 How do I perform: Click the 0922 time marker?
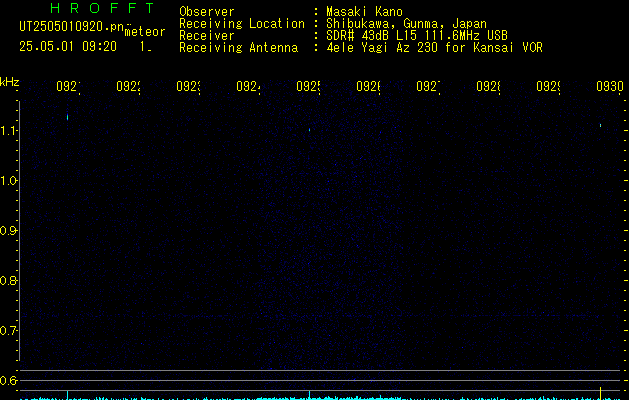tap(128, 86)
